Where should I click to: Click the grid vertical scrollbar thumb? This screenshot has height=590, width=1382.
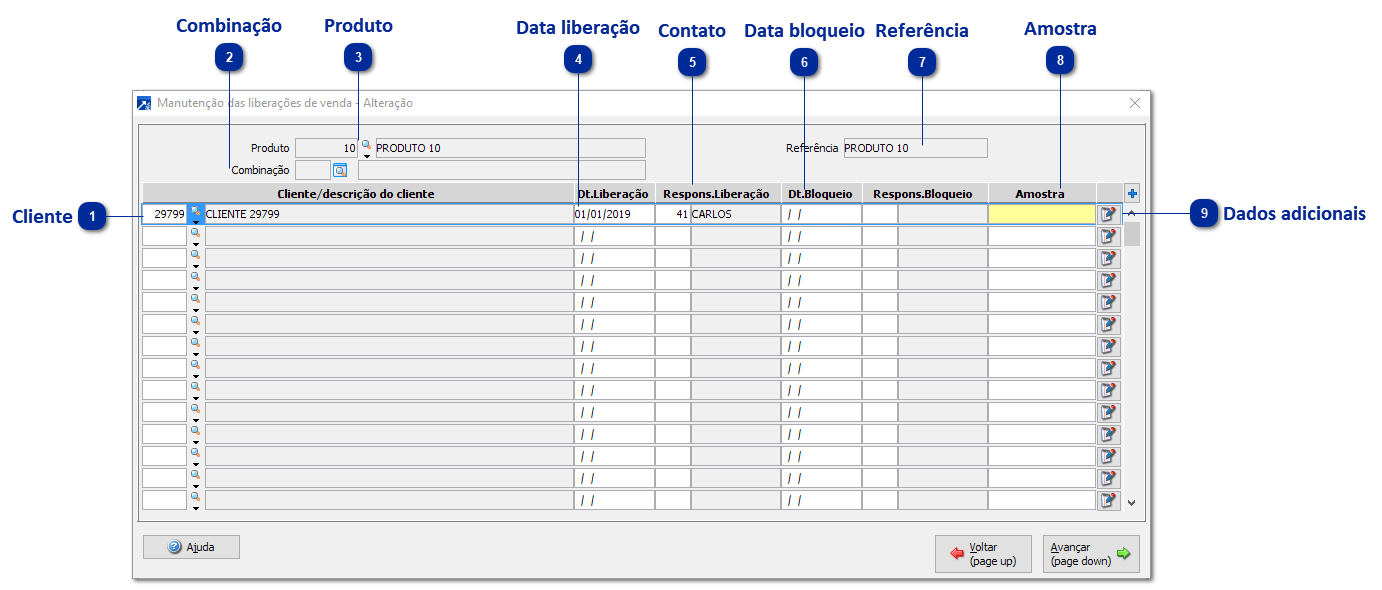[x=1132, y=234]
